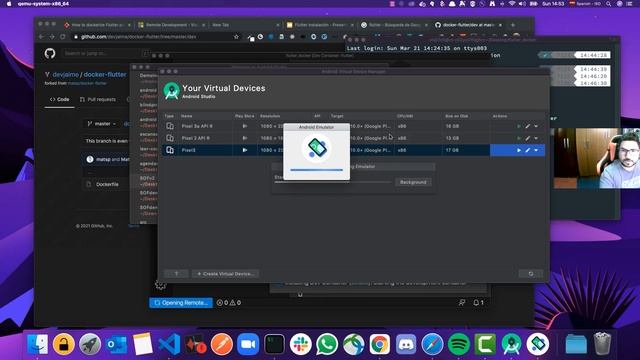Switch to the New Tab in Chrome
The width and height of the screenshot is (640, 360).
220,25
